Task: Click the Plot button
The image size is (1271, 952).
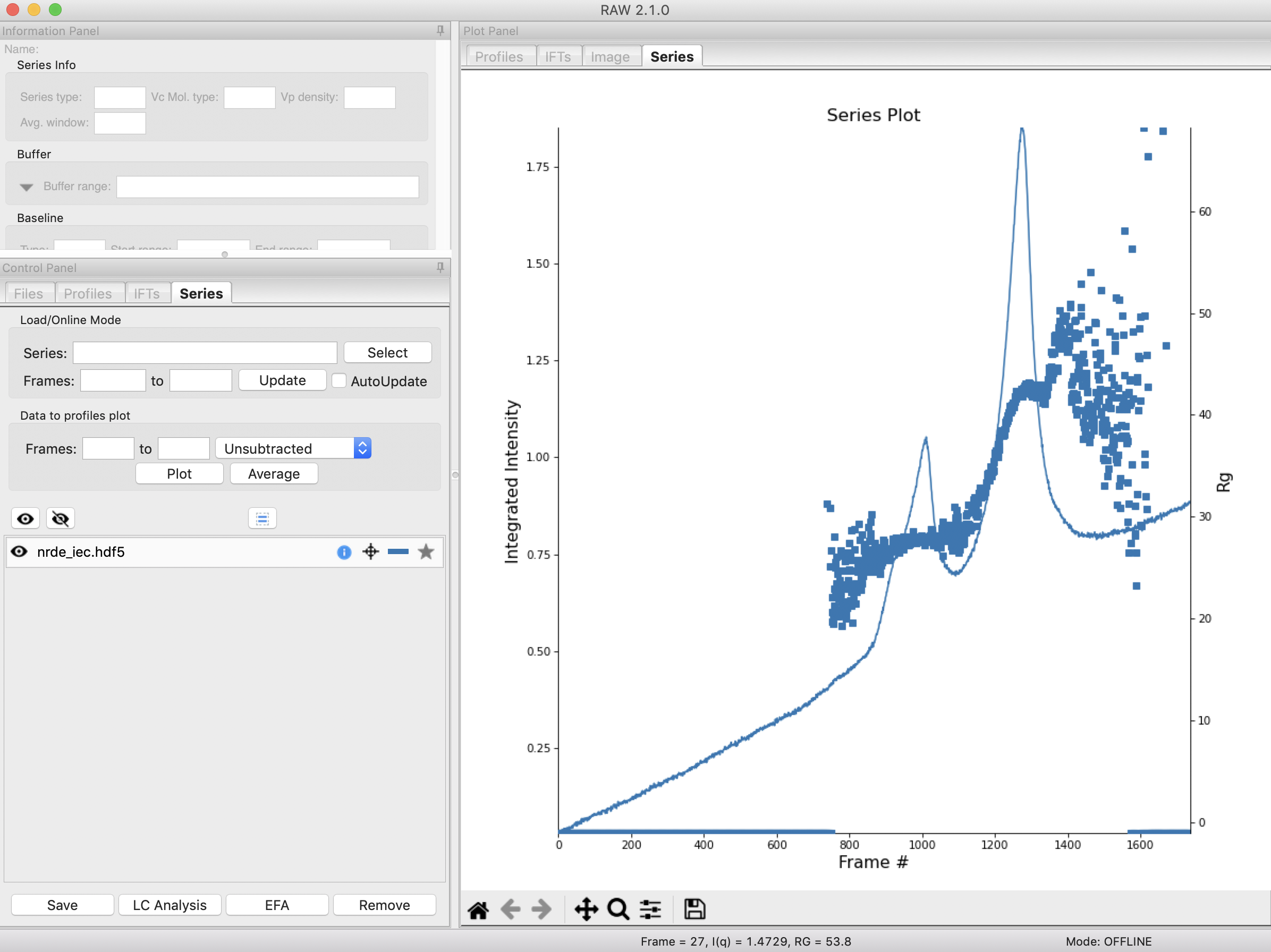Action: [179, 473]
